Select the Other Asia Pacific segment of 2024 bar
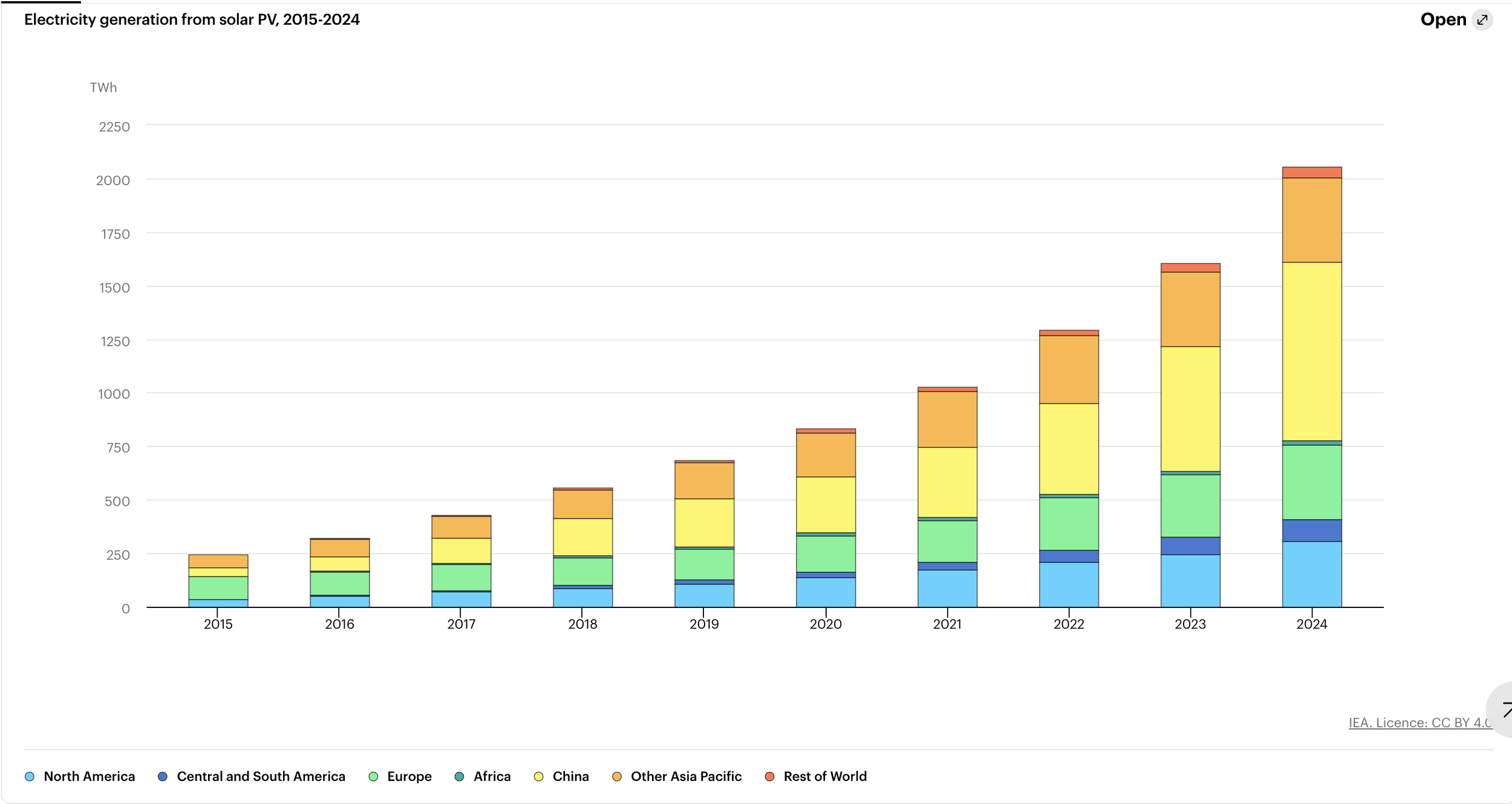 (1312, 220)
